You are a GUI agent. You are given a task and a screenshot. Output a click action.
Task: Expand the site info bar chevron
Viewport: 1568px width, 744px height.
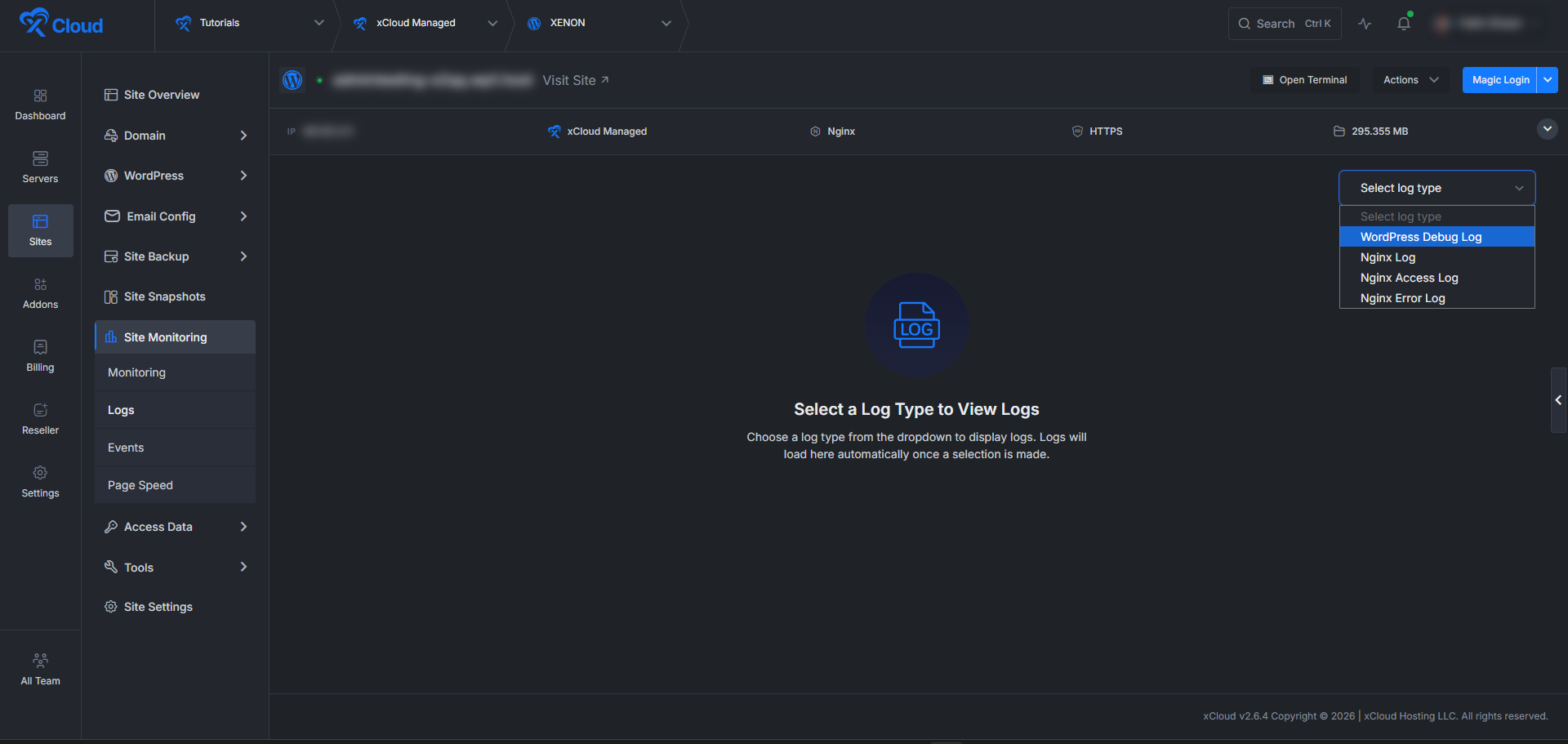[1547, 129]
